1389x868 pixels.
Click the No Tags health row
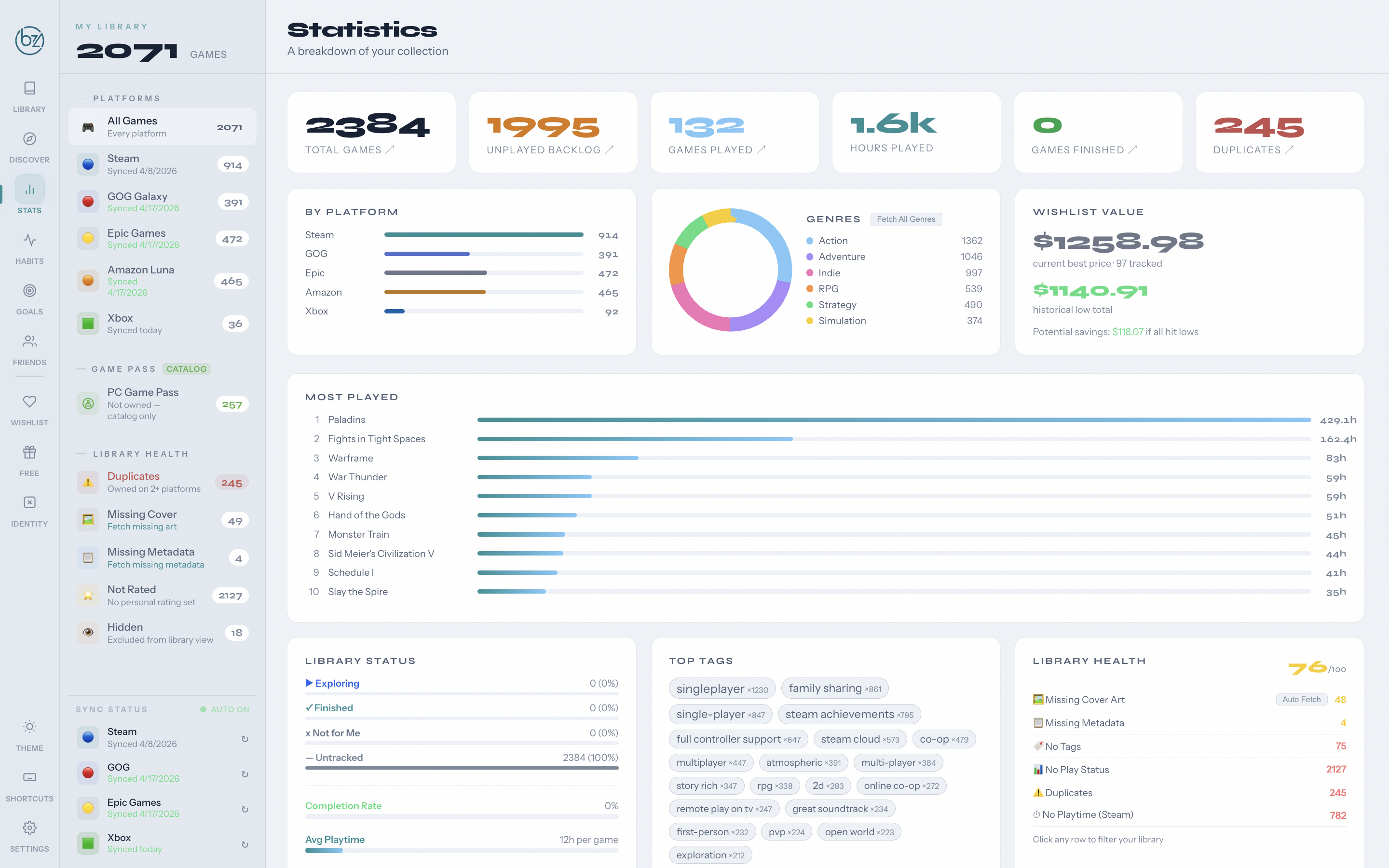pos(1189,746)
